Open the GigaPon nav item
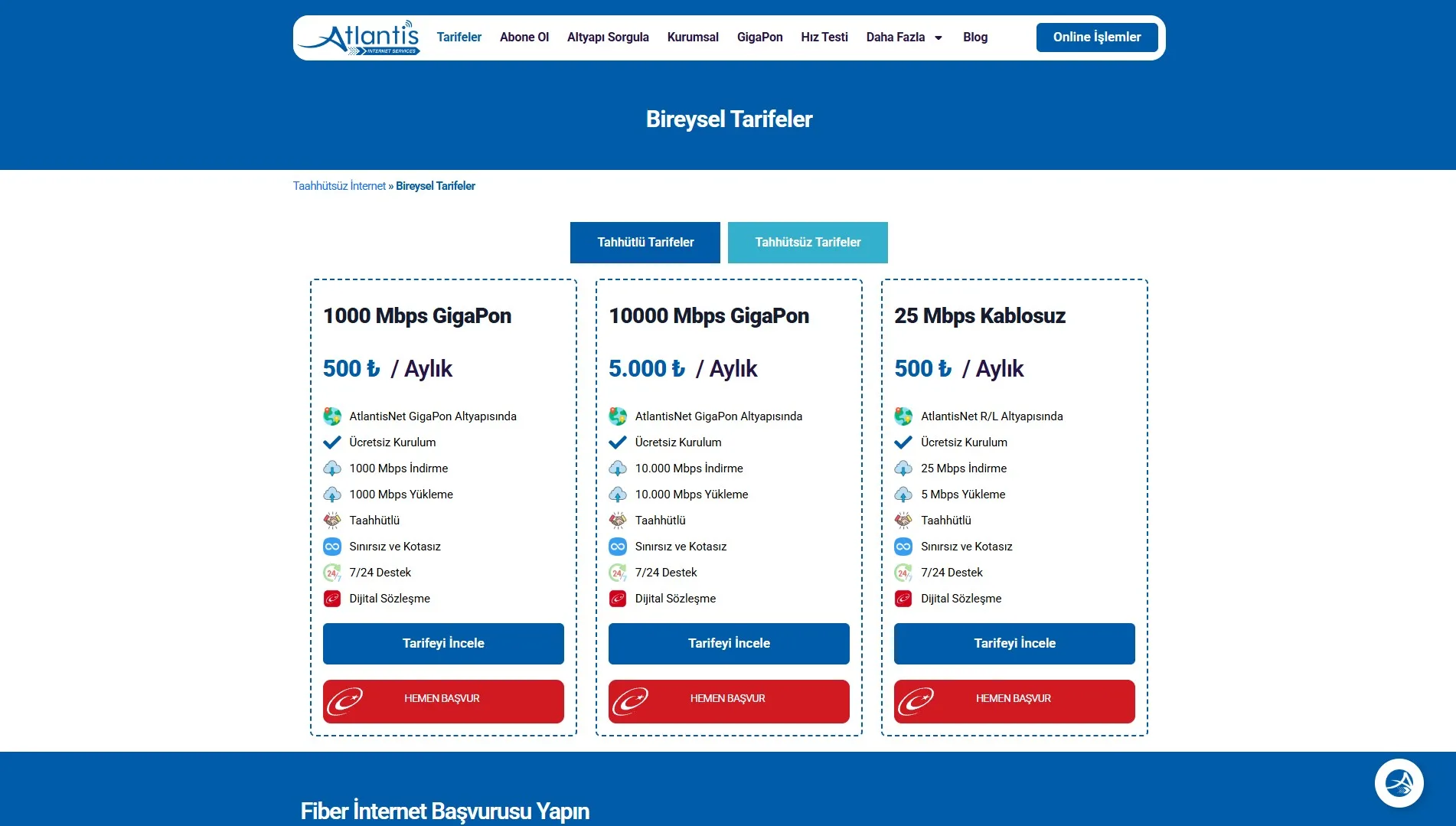The height and width of the screenshot is (826, 1456). 759,38
